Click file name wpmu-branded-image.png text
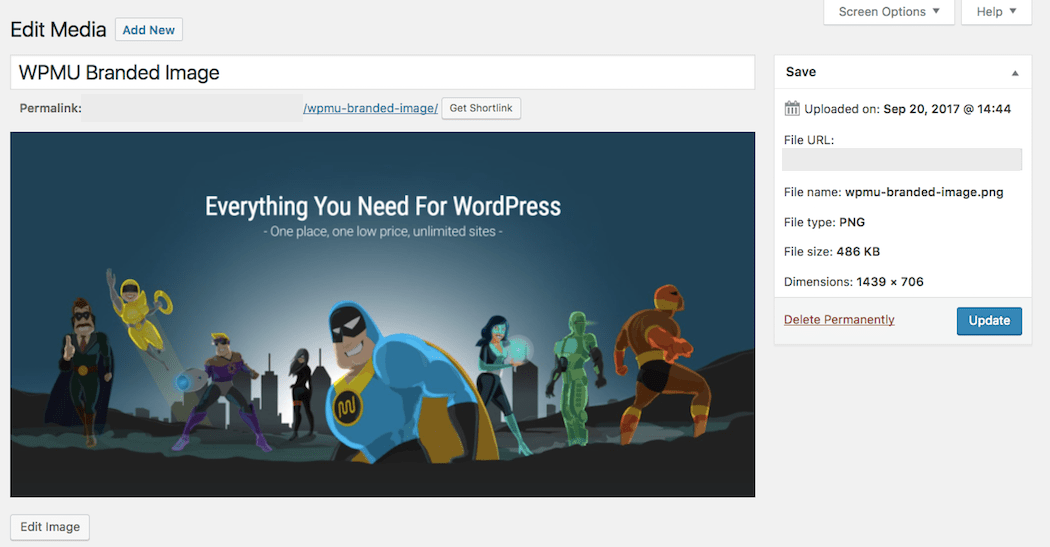 924,192
